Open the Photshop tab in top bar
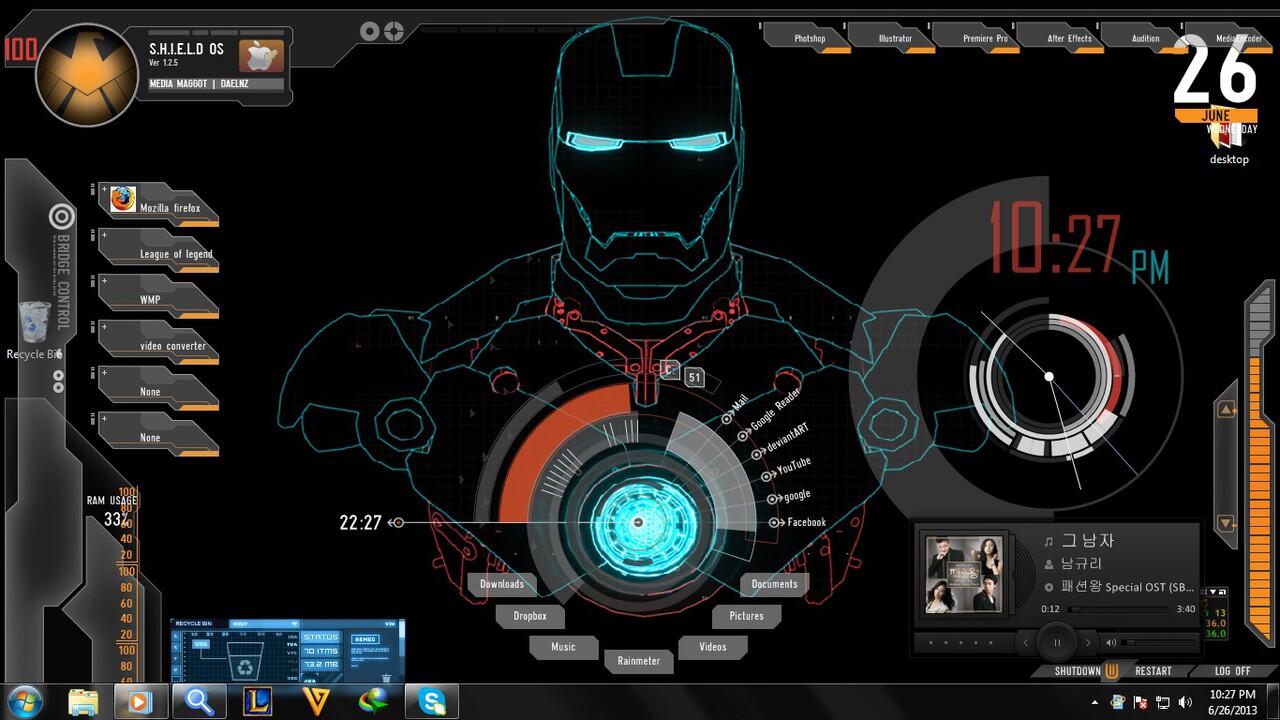 pos(809,38)
